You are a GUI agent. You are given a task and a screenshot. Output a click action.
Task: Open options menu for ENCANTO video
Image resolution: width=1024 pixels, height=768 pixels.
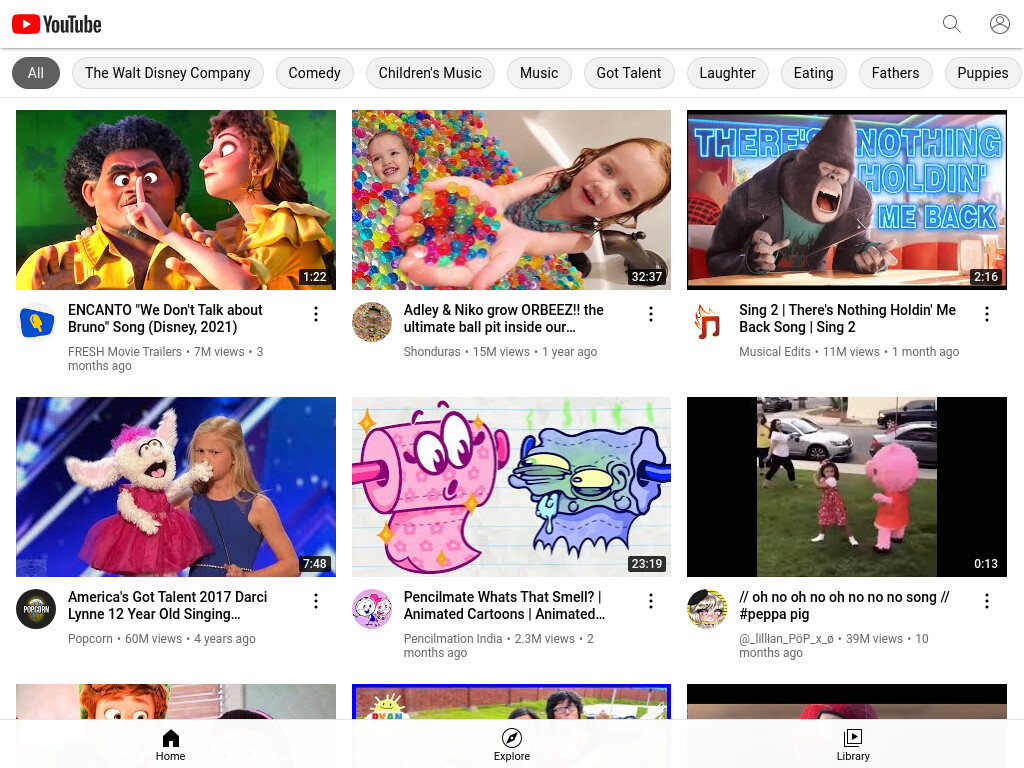316,314
